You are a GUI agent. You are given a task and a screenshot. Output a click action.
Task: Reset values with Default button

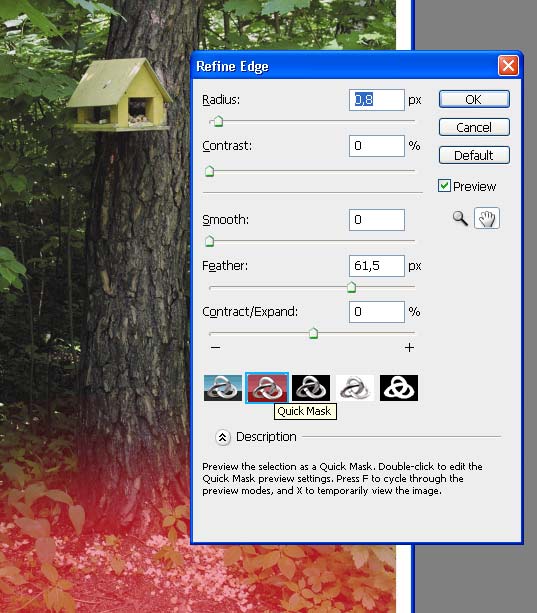click(474, 155)
